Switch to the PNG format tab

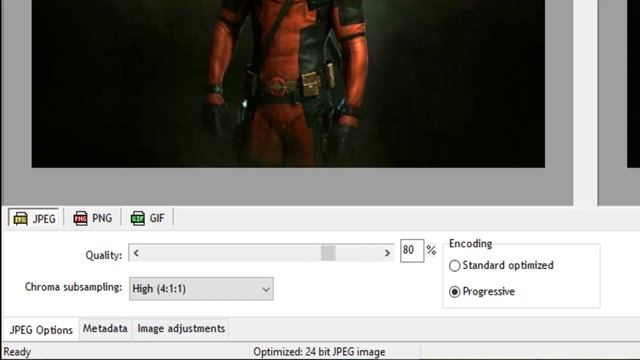(x=93, y=218)
